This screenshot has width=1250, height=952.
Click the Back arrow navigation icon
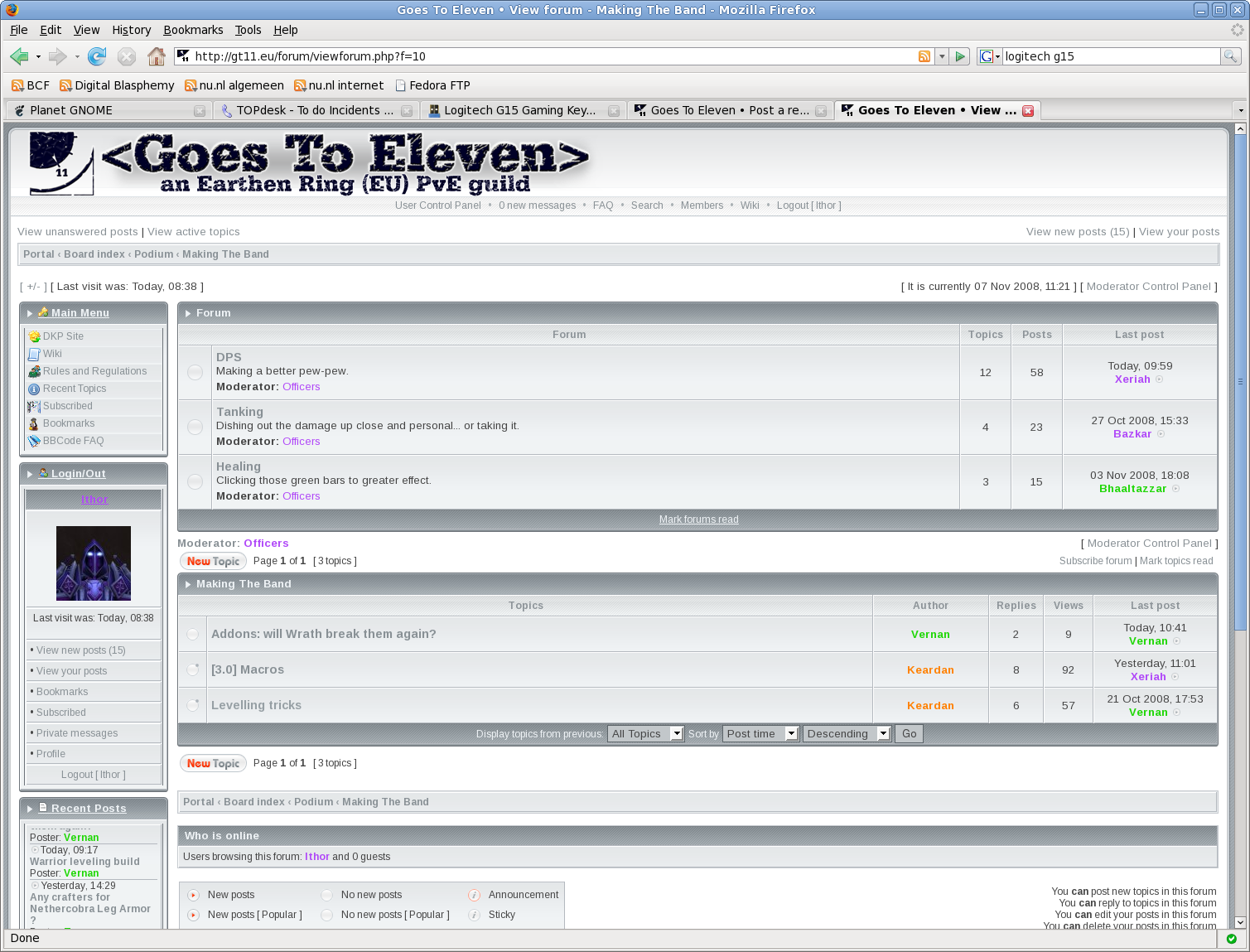point(19,56)
